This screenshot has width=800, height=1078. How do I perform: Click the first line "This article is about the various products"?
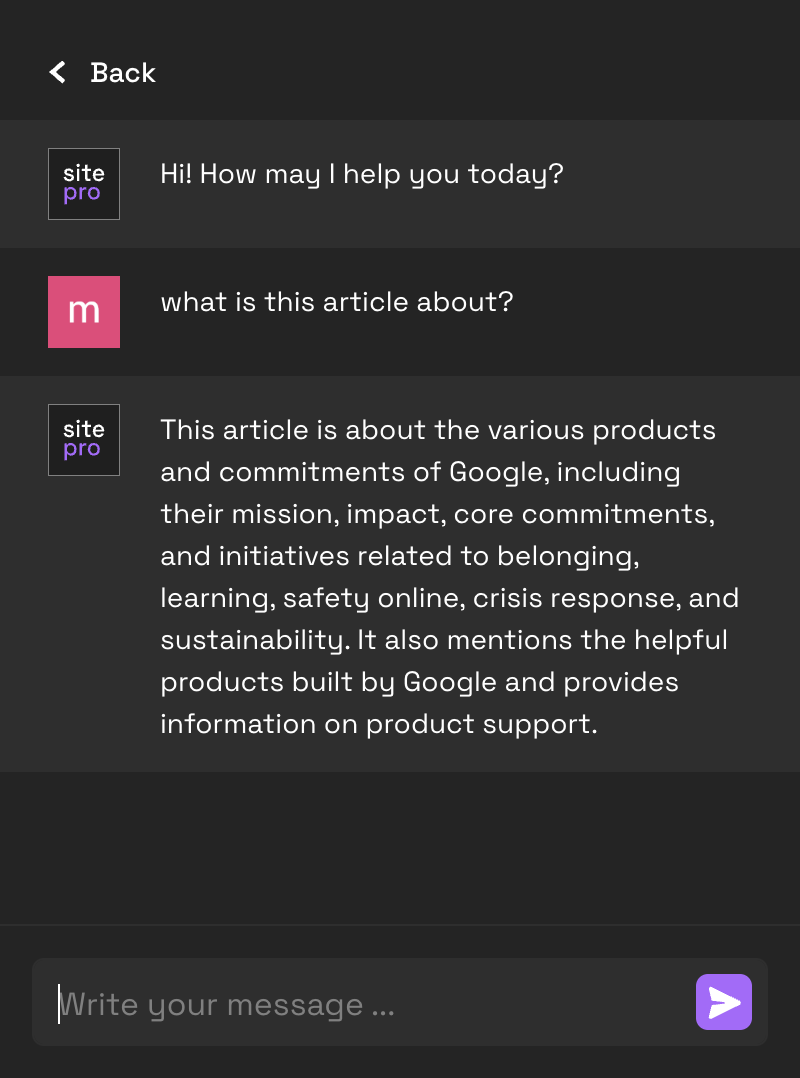pos(438,430)
